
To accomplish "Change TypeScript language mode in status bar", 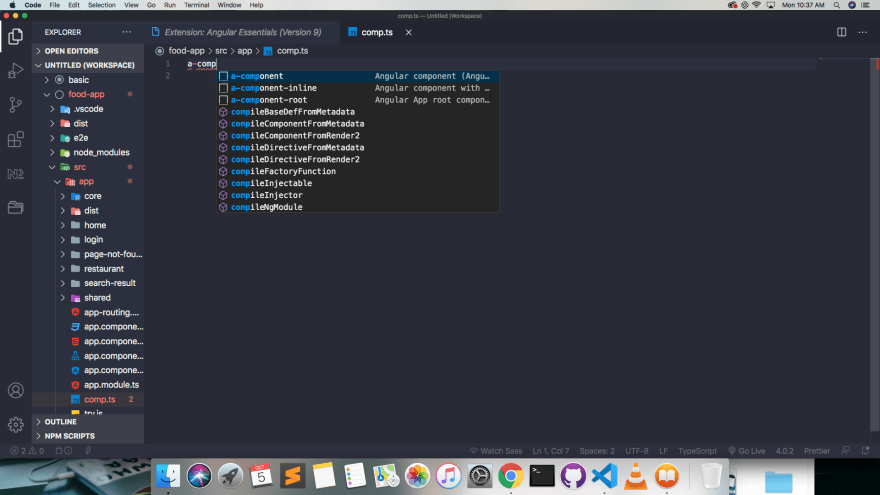I will tap(697, 451).
